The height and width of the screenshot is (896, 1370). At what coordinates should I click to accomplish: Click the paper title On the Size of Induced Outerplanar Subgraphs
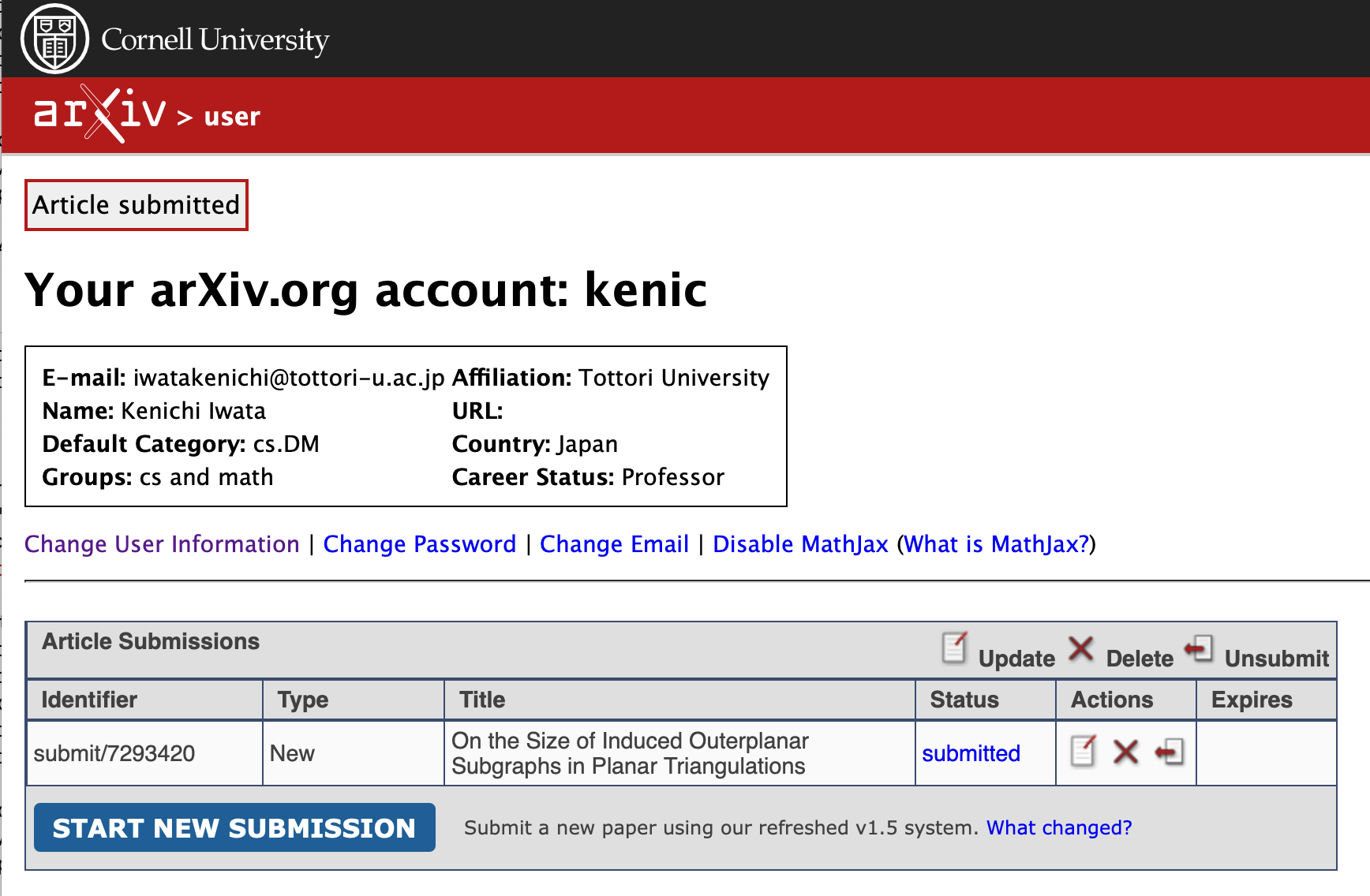(x=629, y=753)
